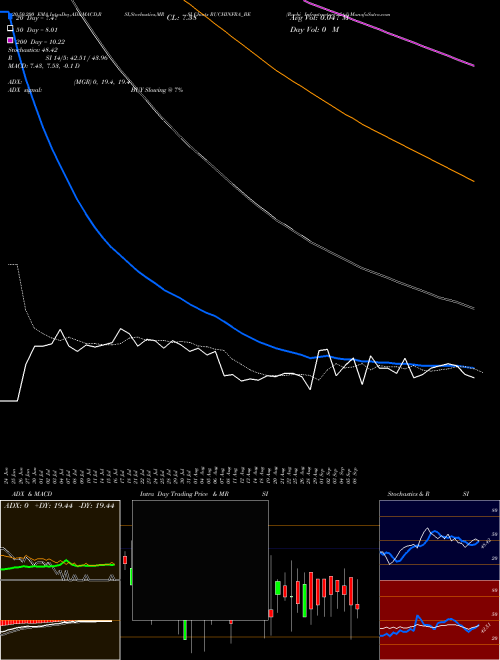Click the 'Avg Vol: 0.047 M' label
Viewport: 500px width, 660px height.
coord(319,18)
